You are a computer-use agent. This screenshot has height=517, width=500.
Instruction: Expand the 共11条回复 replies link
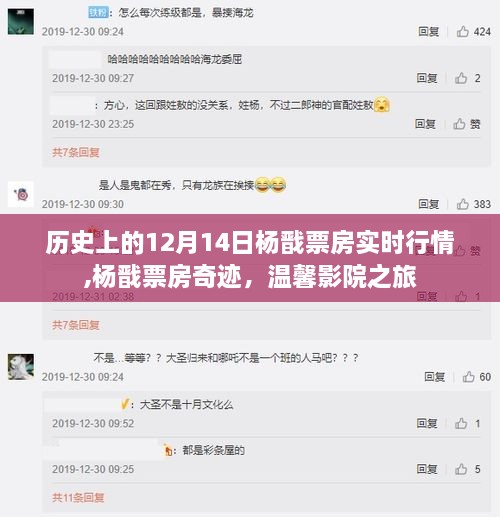click(x=78, y=497)
